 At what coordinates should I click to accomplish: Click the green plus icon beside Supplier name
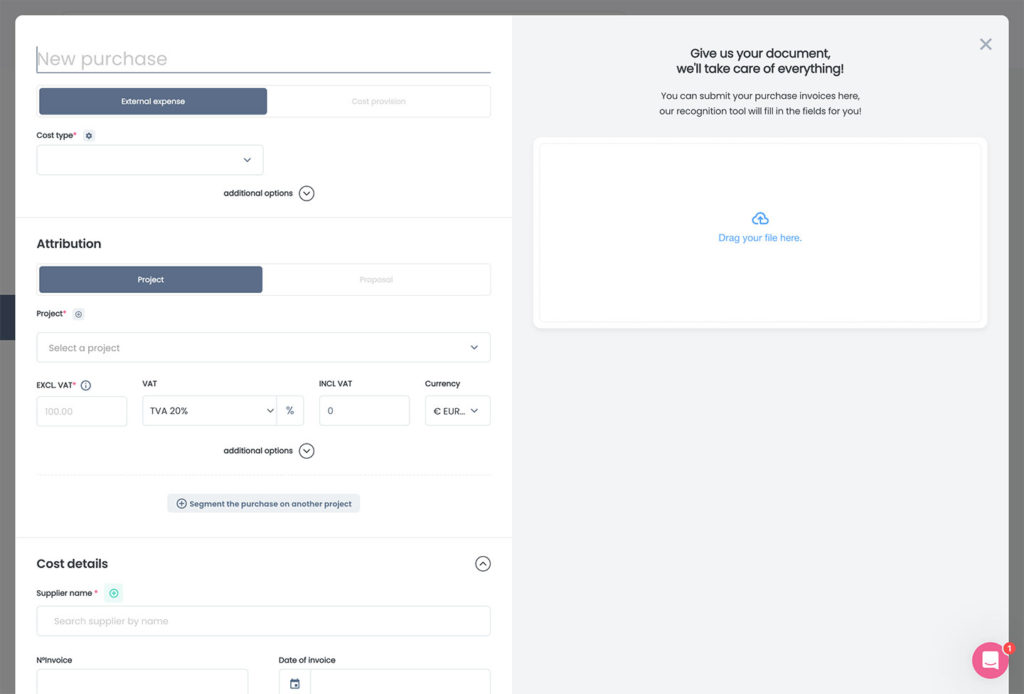coord(114,593)
